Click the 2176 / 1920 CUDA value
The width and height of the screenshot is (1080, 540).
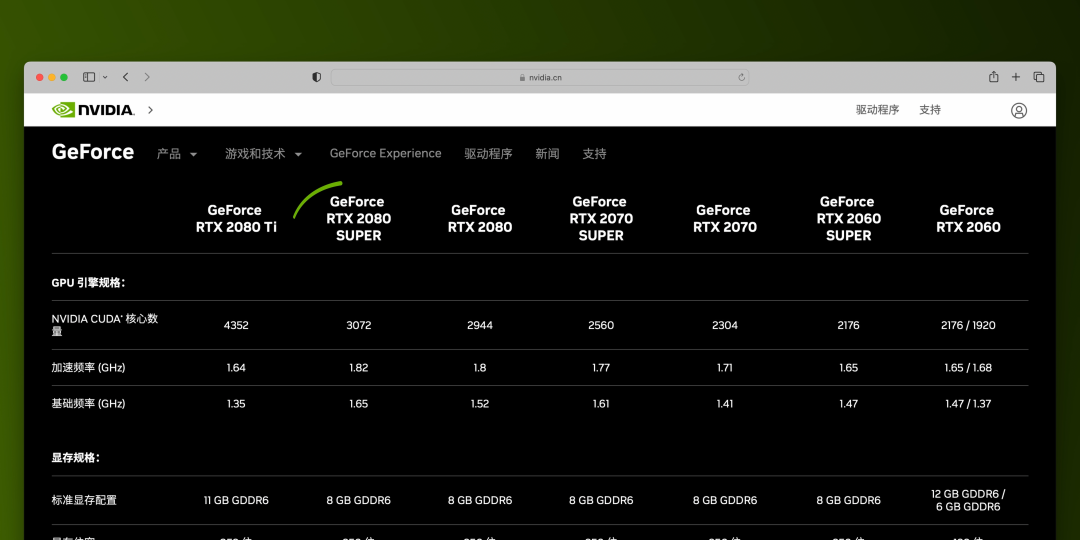click(968, 325)
